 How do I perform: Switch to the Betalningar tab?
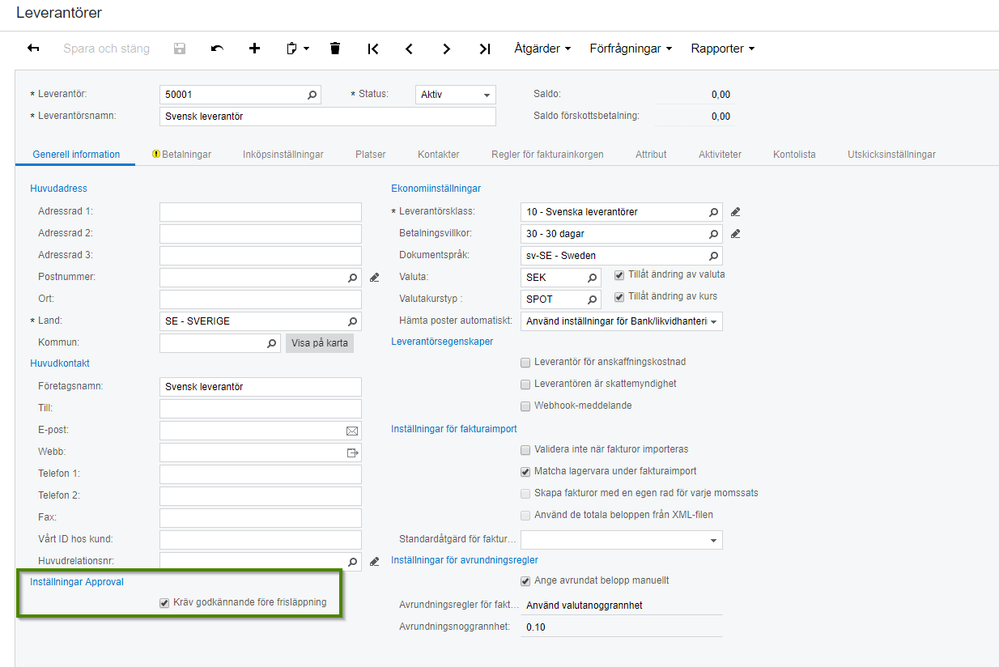182,154
